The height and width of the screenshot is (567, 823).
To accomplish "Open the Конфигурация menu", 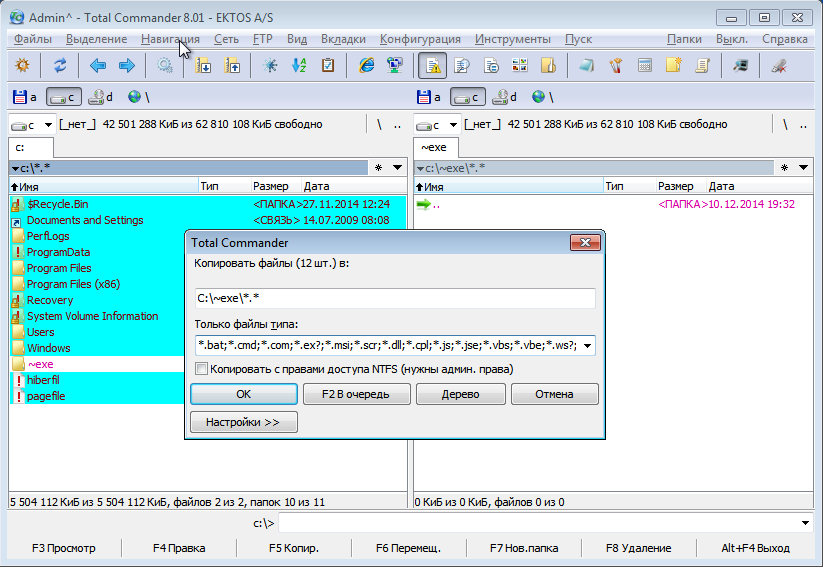I will pos(420,39).
